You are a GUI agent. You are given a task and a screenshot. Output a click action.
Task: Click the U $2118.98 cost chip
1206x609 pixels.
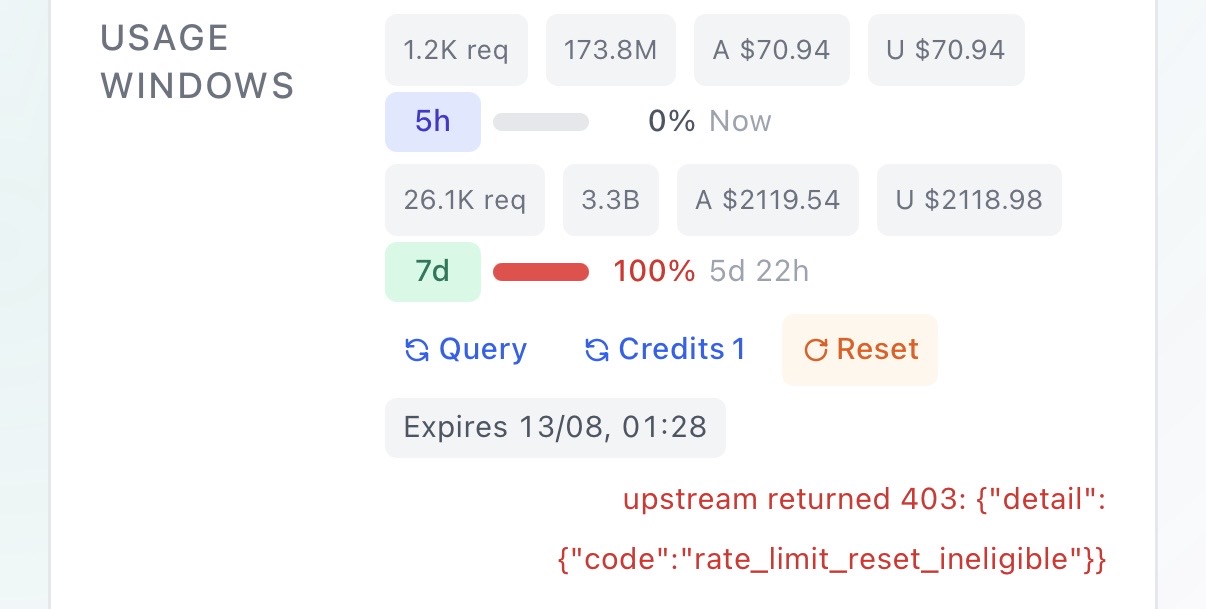point(969,200)
